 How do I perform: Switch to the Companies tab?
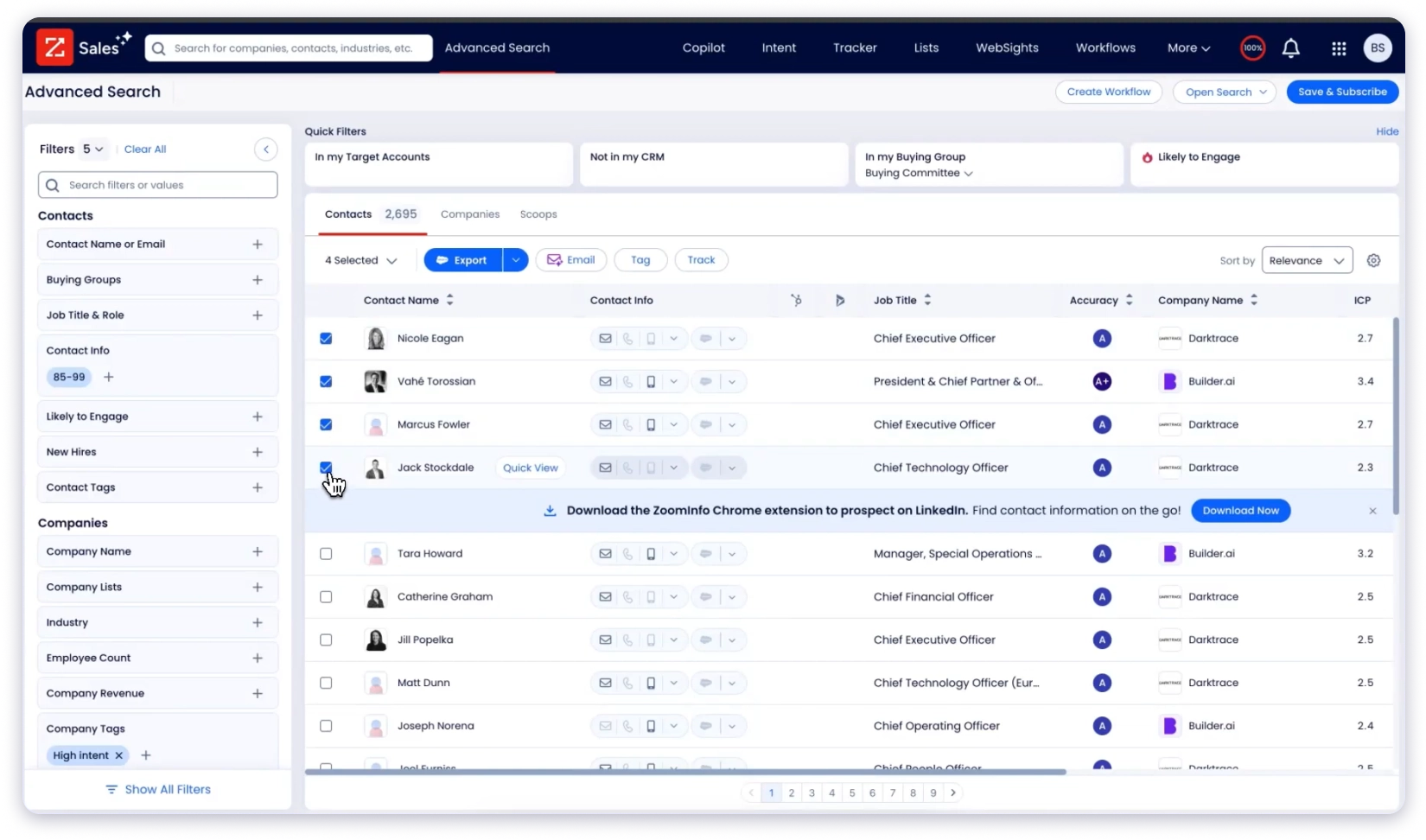469,214
